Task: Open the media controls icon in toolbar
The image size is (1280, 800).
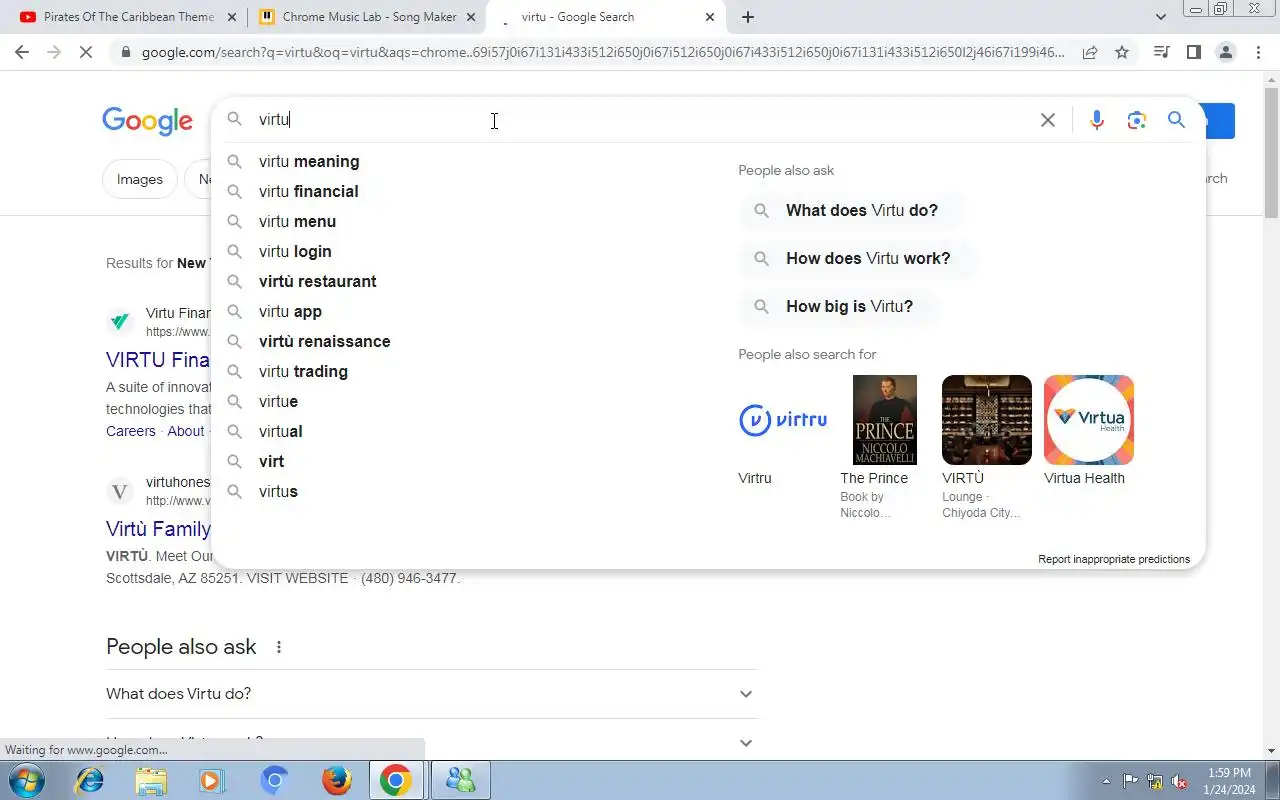Action: point(1161,52)
